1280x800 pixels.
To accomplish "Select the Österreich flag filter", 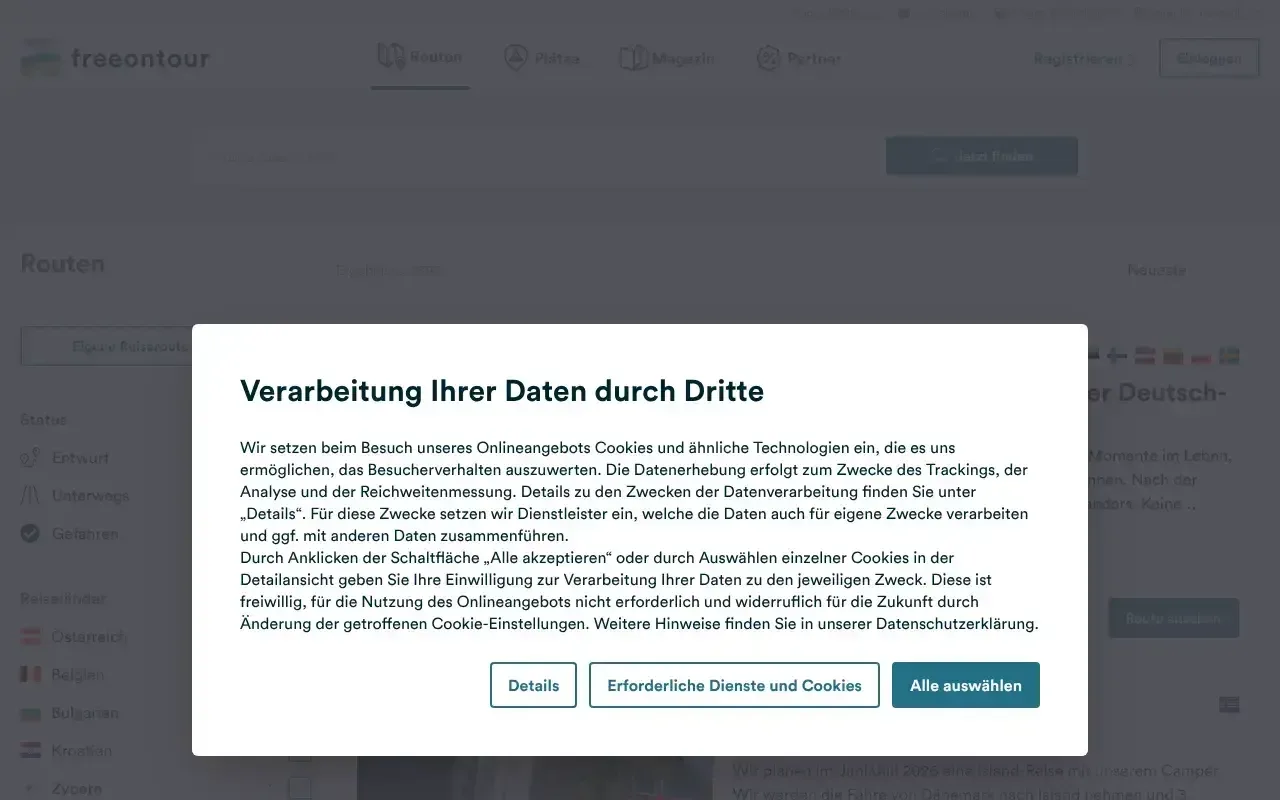I will (31, 637).
